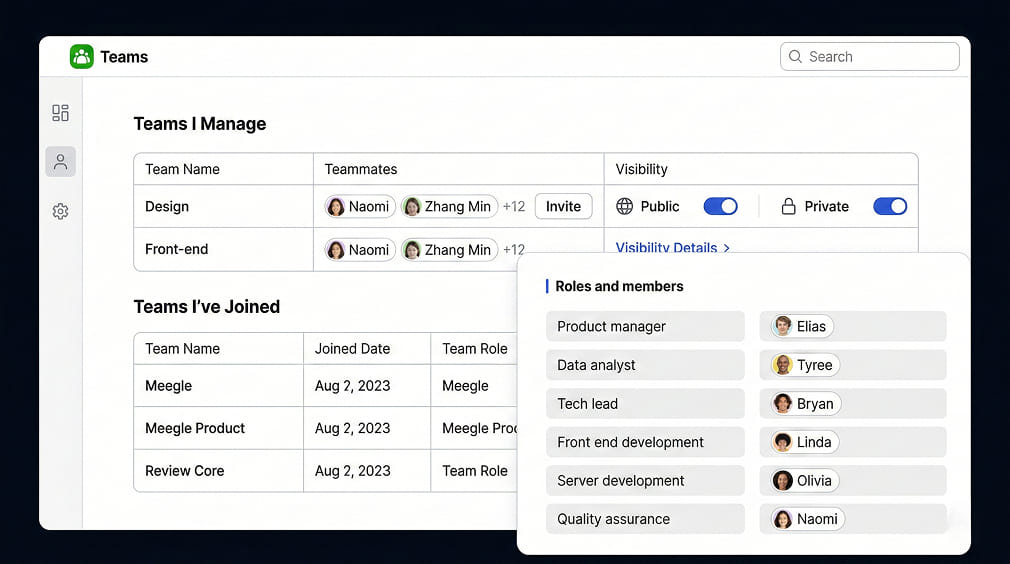Click into the Search field
The width and height of the screenshot is (1010, 564).
click(x=880, y=57)
